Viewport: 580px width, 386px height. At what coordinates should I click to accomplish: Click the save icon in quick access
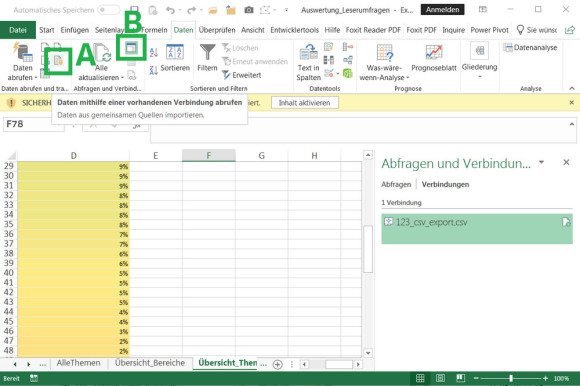134,10
